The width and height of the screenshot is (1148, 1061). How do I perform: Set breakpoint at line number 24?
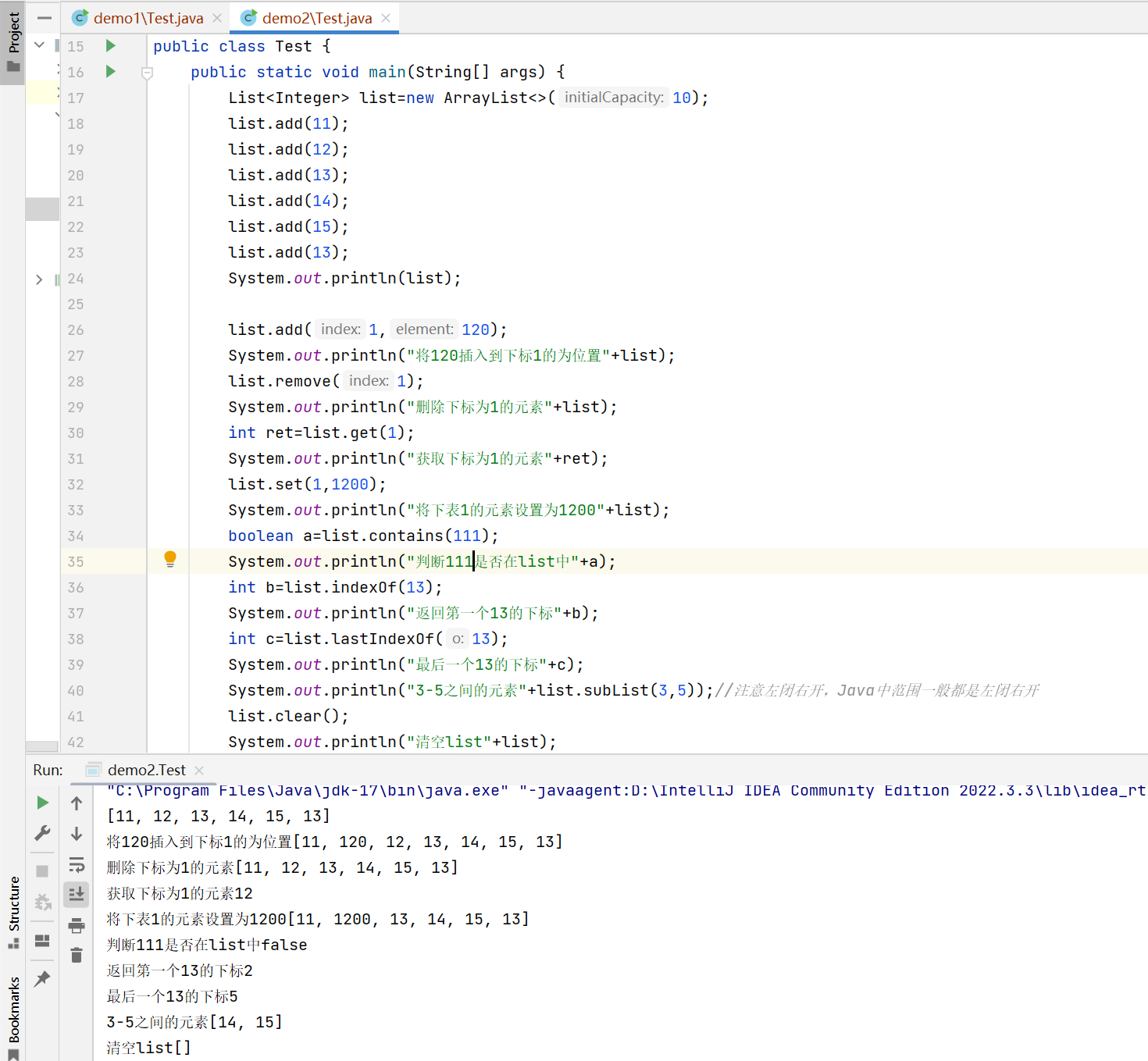coord(76,279)
